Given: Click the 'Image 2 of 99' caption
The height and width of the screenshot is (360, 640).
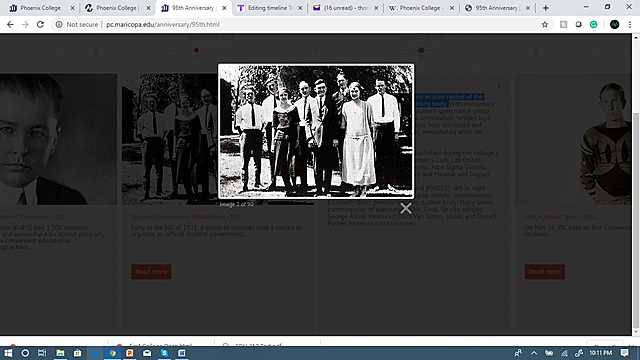Looking at the screenshot, I should click(x=236, y=204).
